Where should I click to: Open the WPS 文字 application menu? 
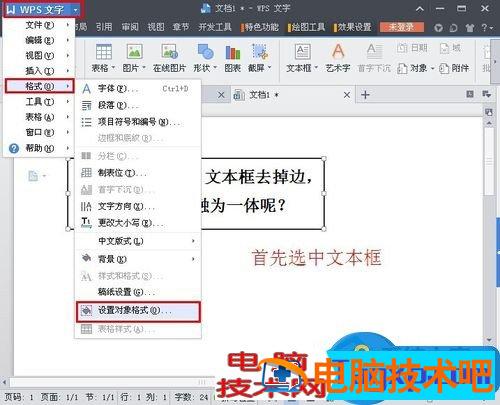(x=42, y=9)
